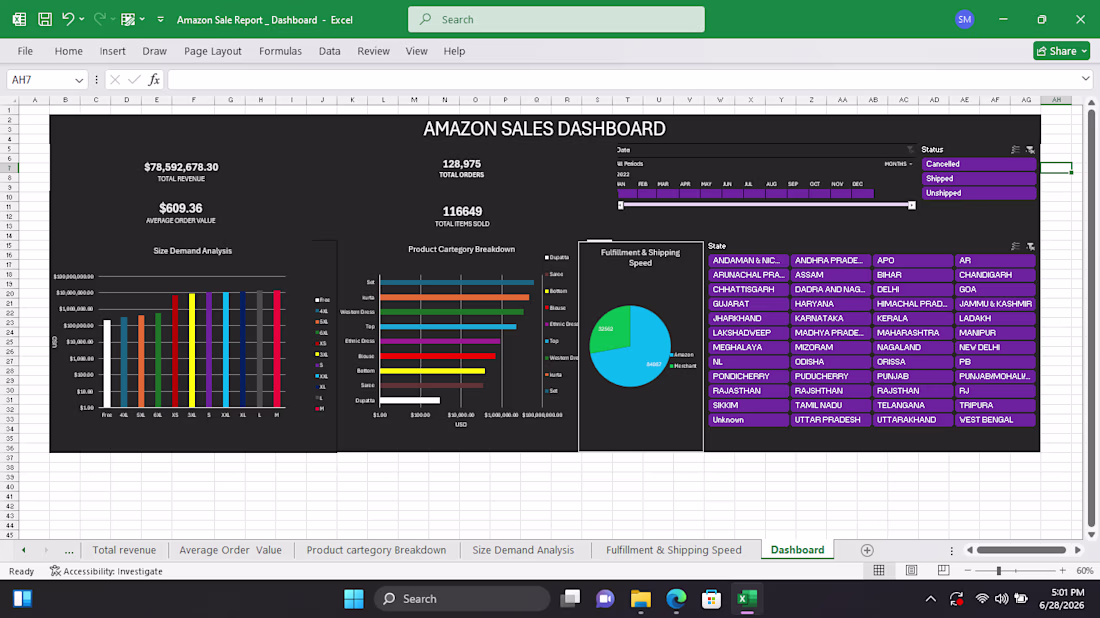This screenshot has height=618, width=1100.
Task: Open the Review ribbon tab
Action: point(373,51)
